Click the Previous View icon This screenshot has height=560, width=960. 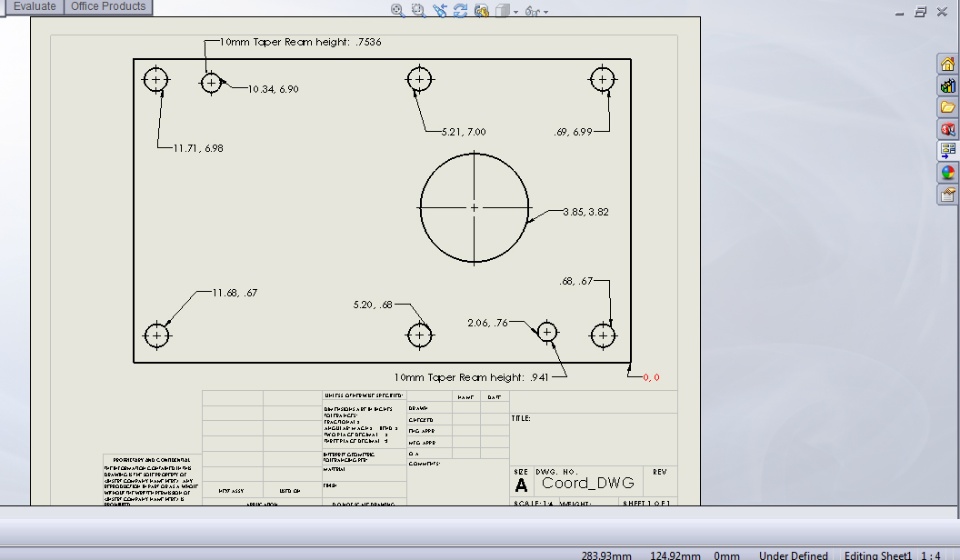(440, 10)
